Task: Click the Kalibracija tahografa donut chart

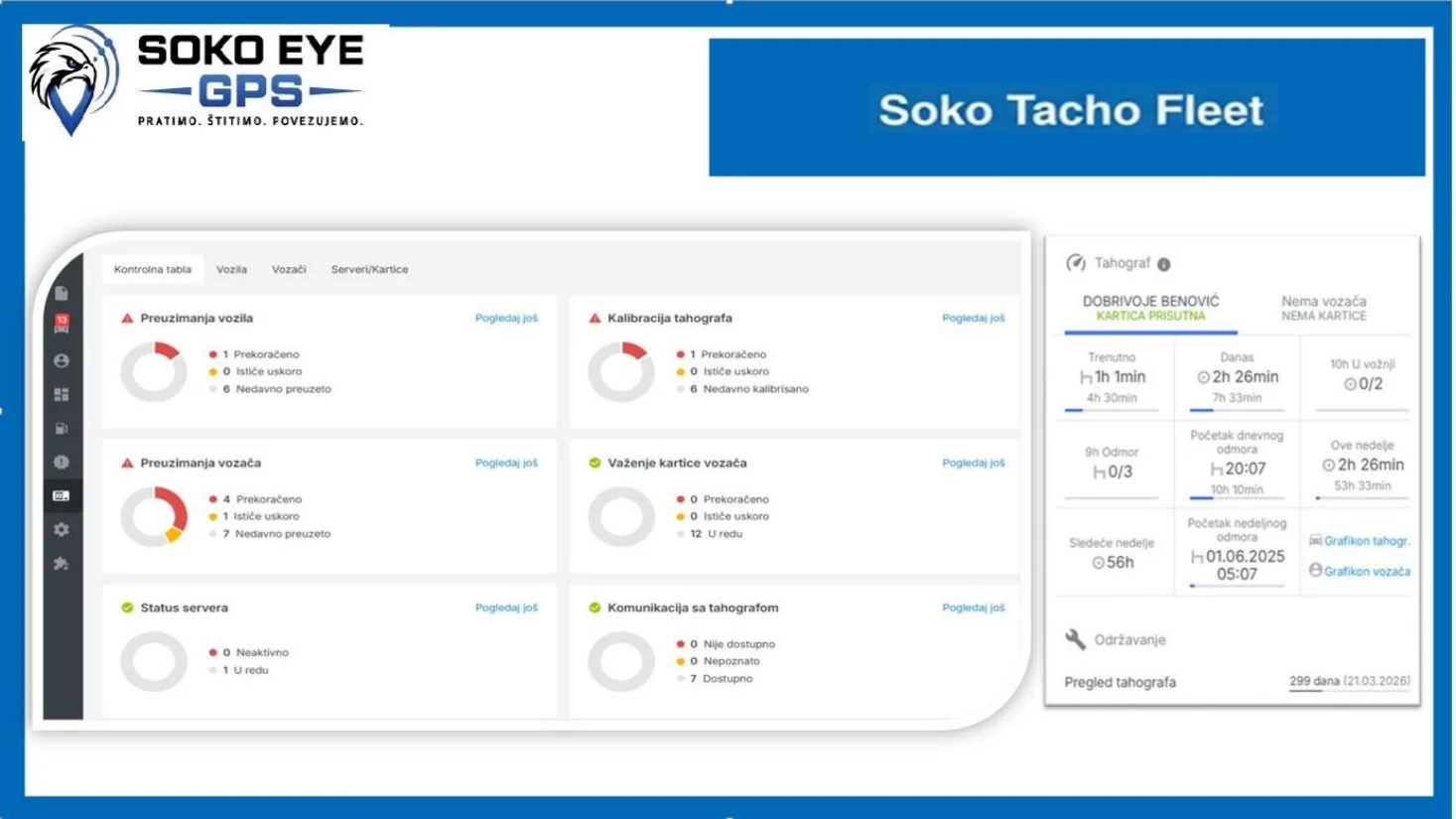Action: pyautogui.click(x=621, y=372)
